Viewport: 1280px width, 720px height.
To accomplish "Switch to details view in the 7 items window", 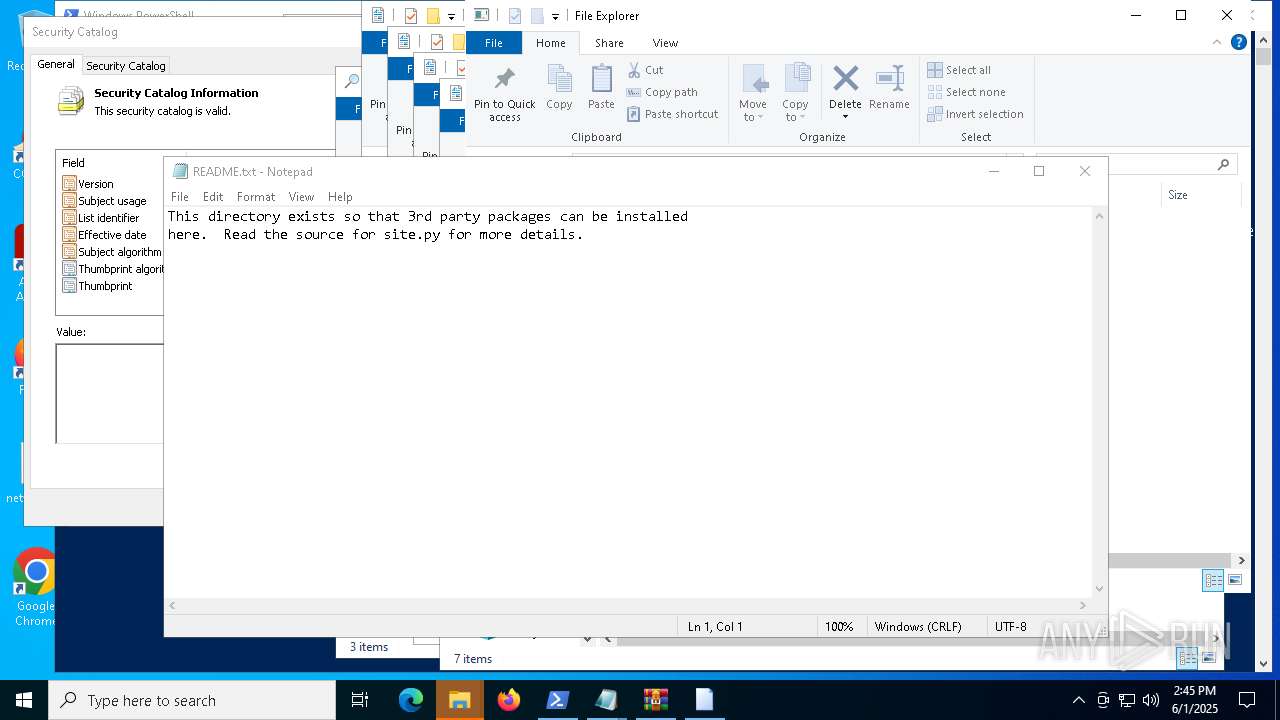I will 1187,658.
